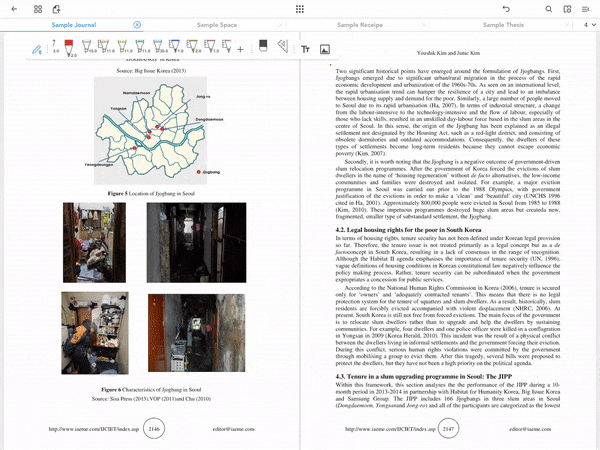Open the document grid overview icon
Screen dimensions: 600x450
[x=38, y=9]
